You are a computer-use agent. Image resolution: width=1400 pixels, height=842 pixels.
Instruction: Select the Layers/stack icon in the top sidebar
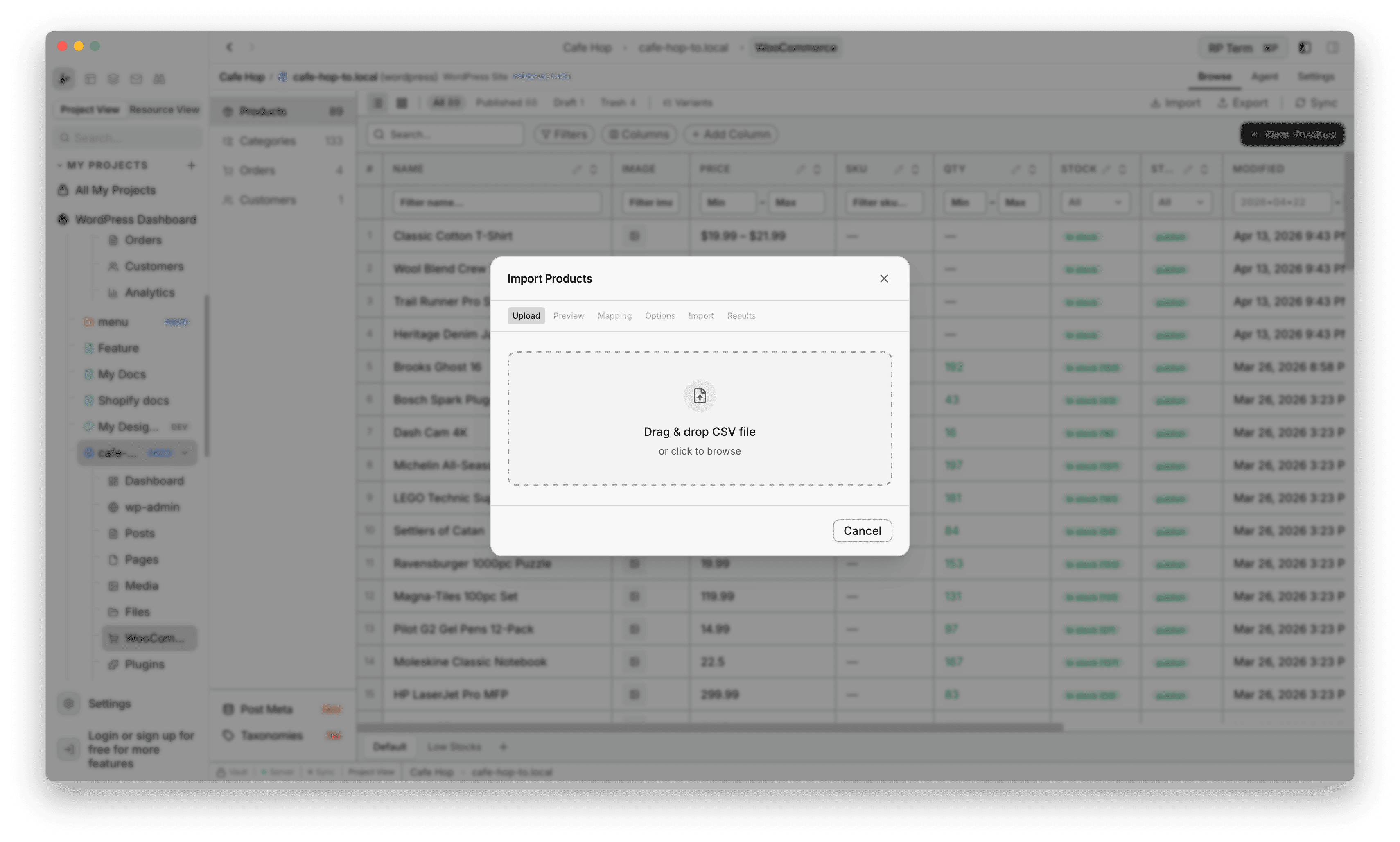coord(113,79)
